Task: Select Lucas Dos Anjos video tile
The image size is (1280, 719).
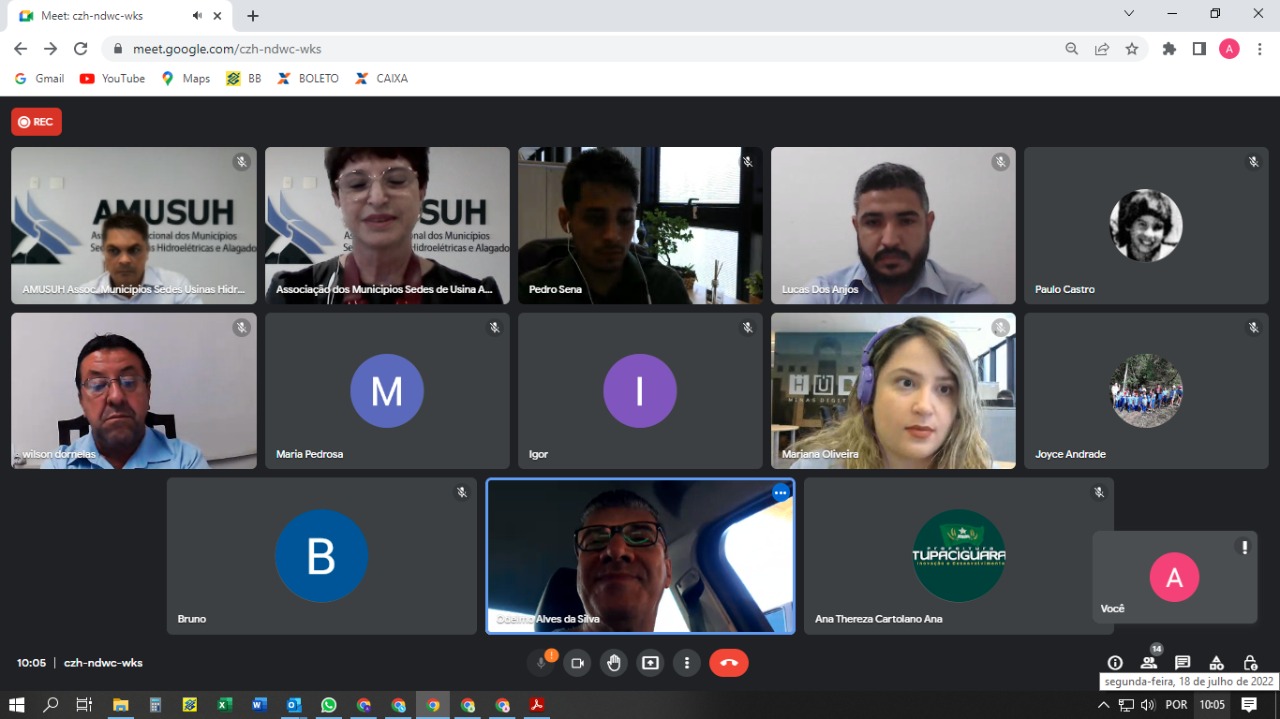Action: pyautogui.click(x=893, y=226)
